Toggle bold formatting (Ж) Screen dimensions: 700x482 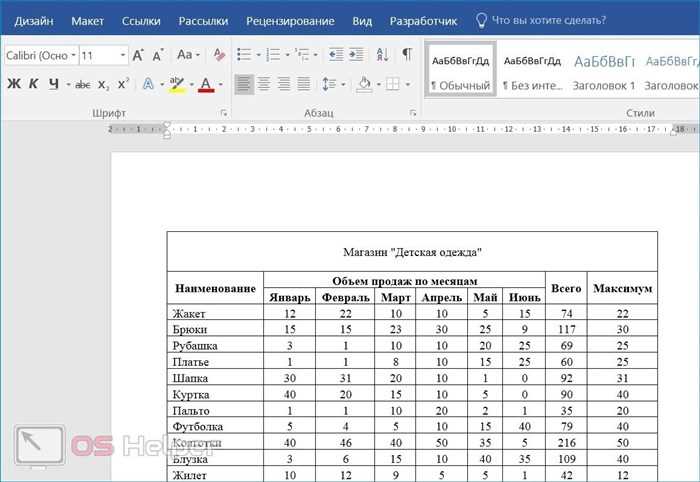coord(14,83)
